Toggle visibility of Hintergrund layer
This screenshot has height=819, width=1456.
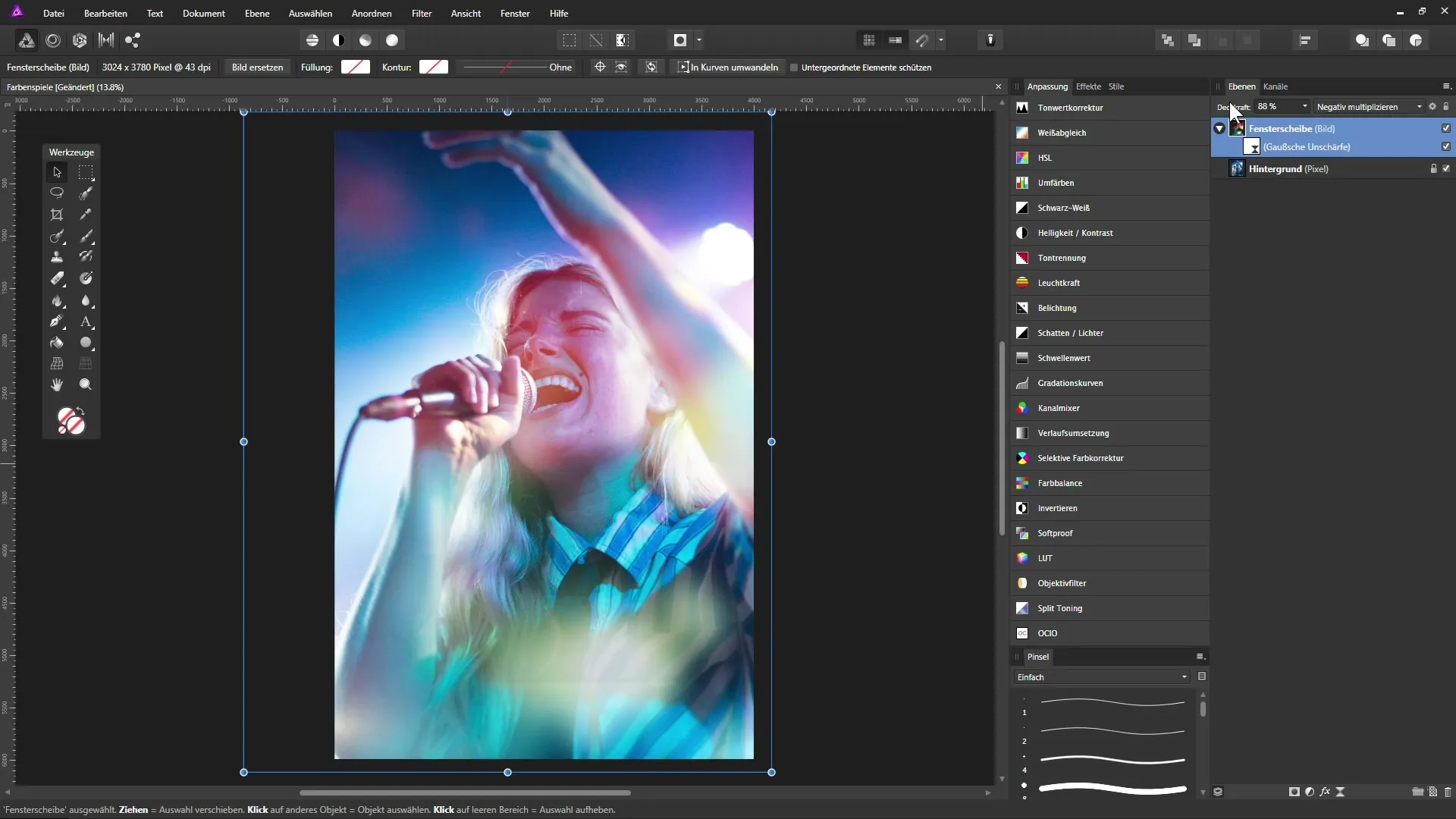point(1446,168)
